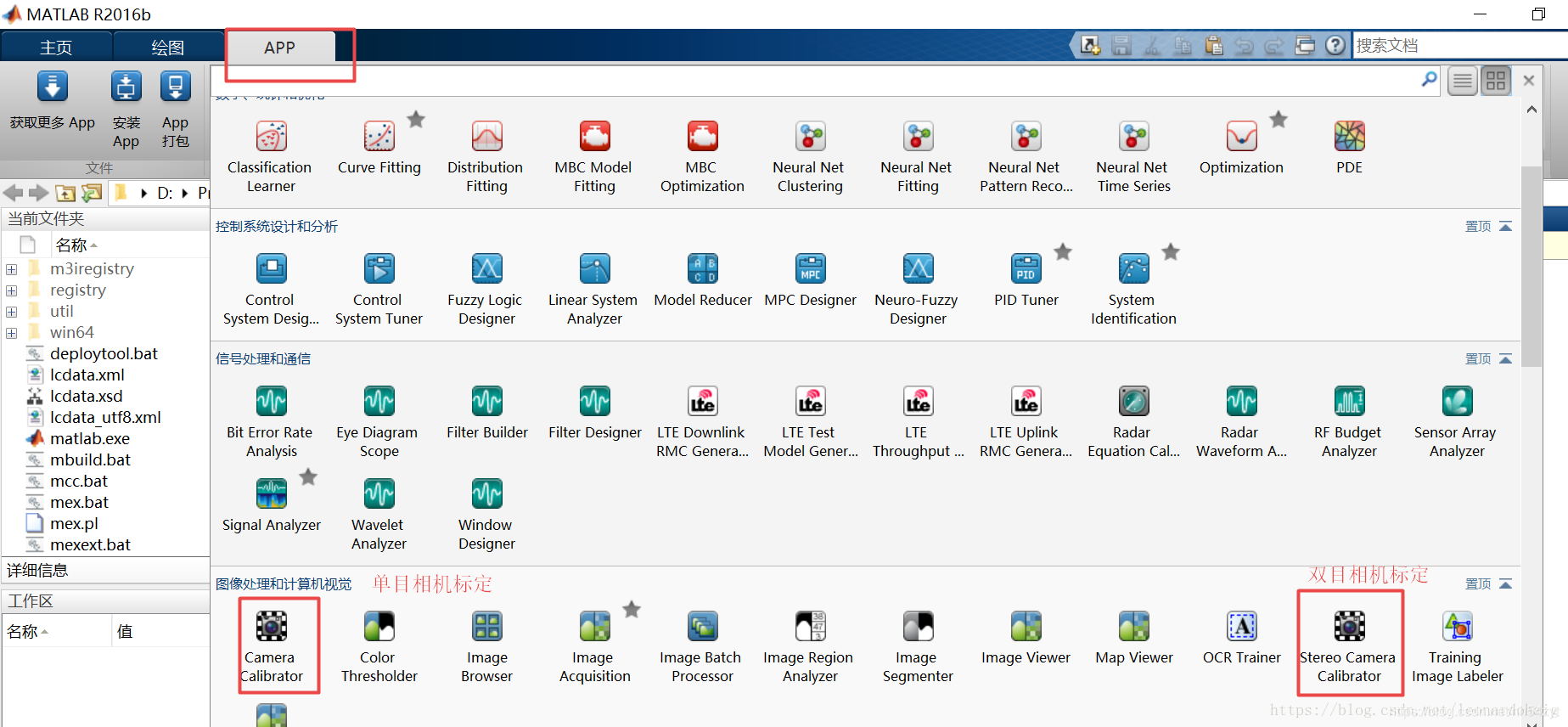The height and width of the screenshot is (727, 1568).
Task: Select the APP tab
Action: click(280, 48)
